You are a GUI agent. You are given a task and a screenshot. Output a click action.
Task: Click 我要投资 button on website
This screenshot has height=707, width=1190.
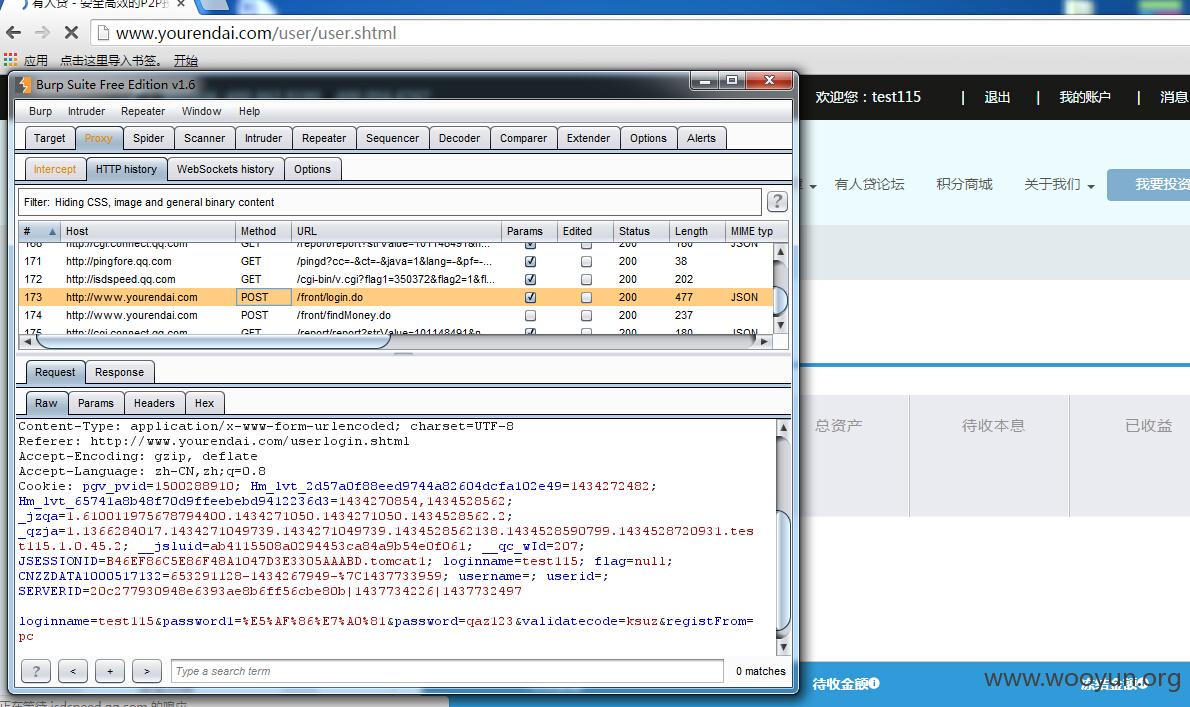point(1149,184)
